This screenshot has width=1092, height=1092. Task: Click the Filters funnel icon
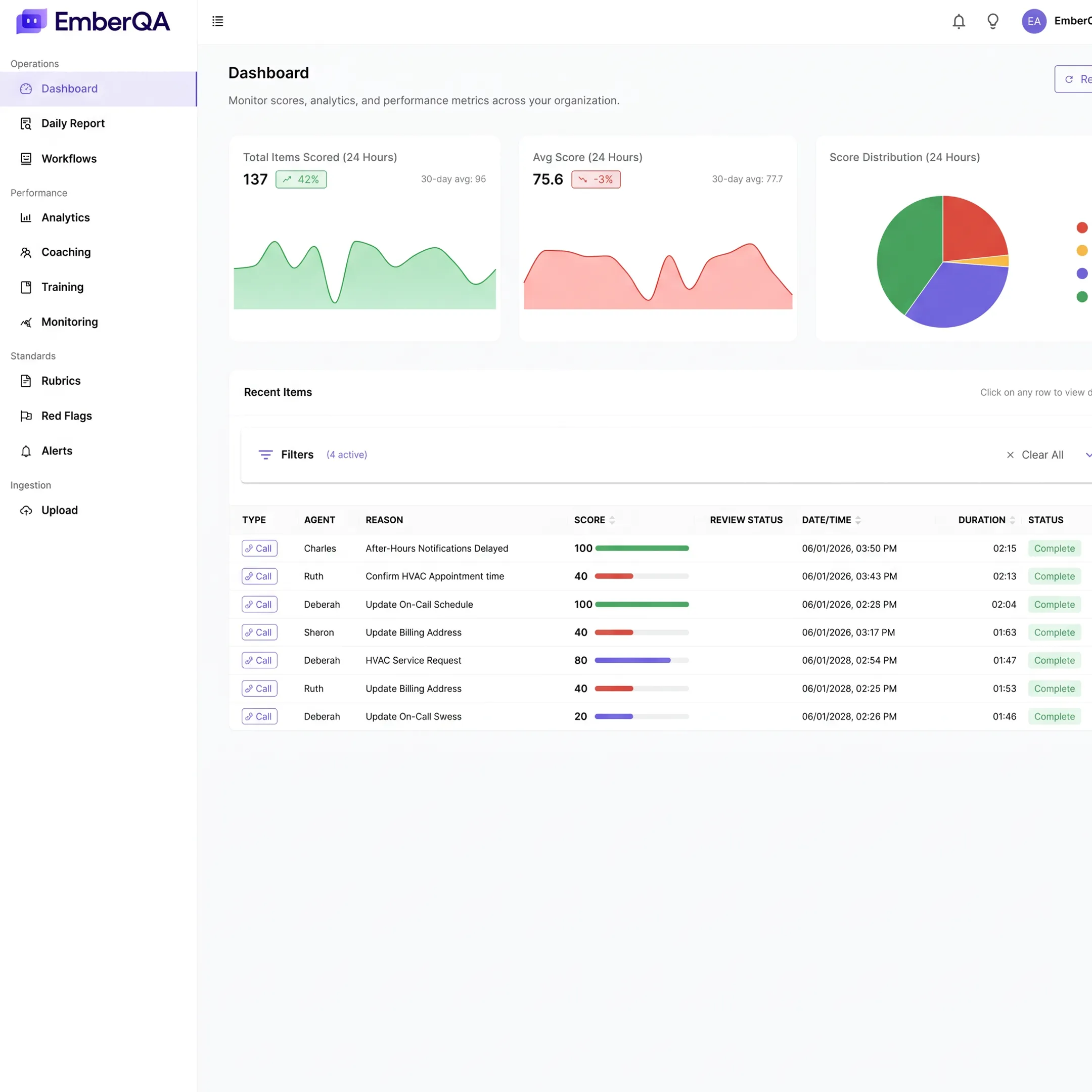[x=265, y=455]
